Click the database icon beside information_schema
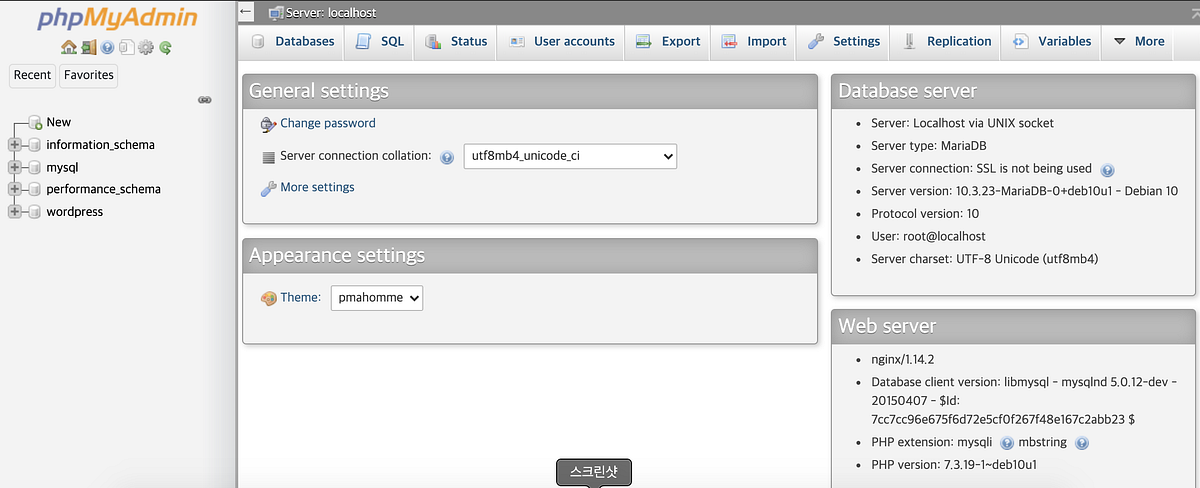Viewport: 1200px width, 488px height. pyautogui.click(x=34, y=145)
